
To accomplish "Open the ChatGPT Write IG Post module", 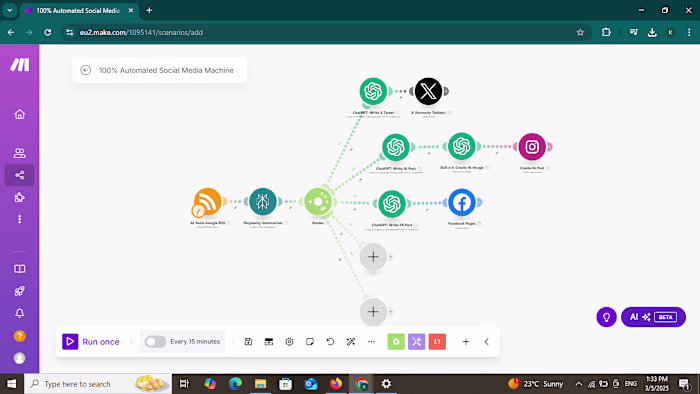I will 396,147.
